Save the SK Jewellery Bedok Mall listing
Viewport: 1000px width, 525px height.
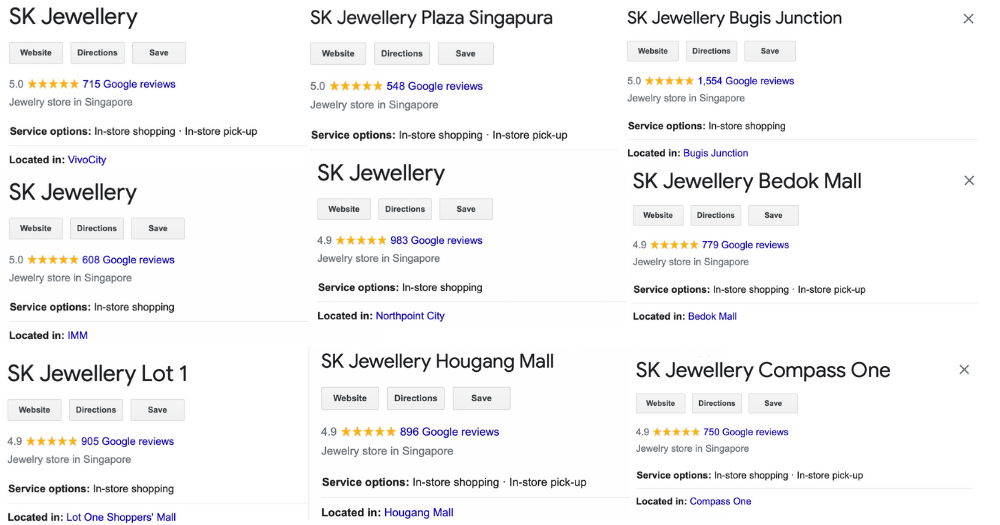pos(773,216)
